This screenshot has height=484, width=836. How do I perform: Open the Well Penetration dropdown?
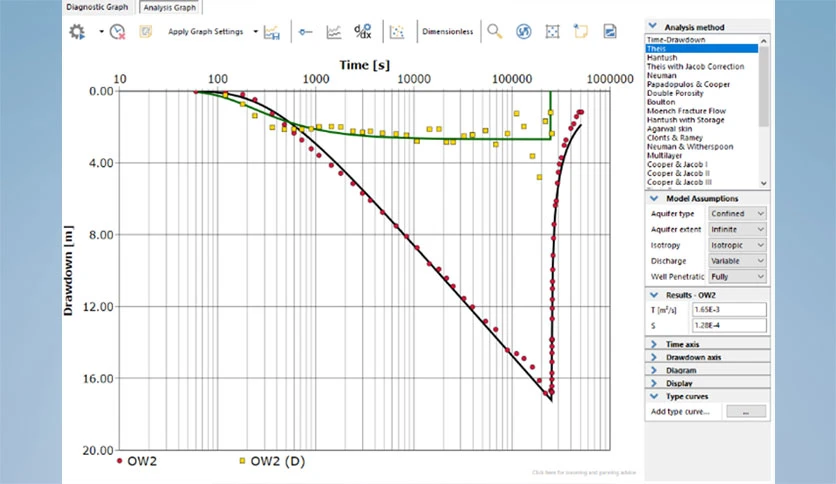pos(737,276)
